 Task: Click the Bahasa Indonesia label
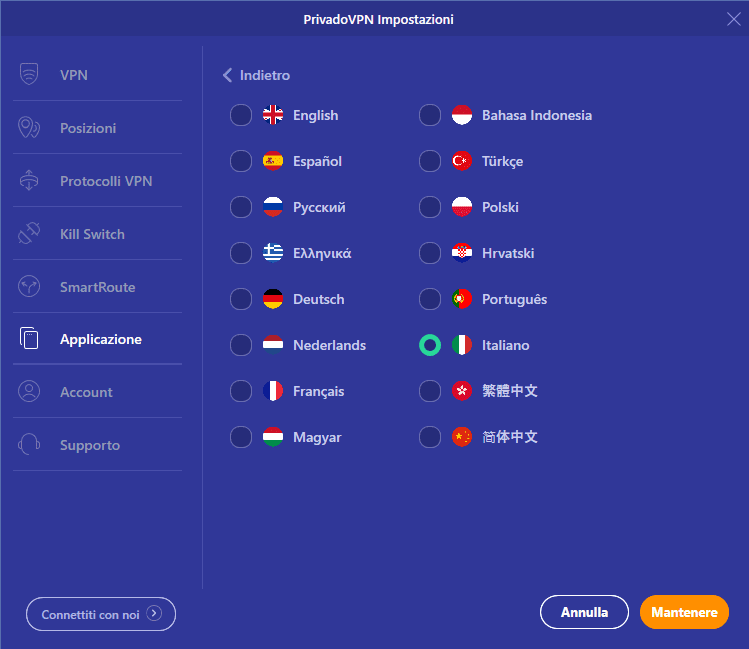(x=537, y=115)
